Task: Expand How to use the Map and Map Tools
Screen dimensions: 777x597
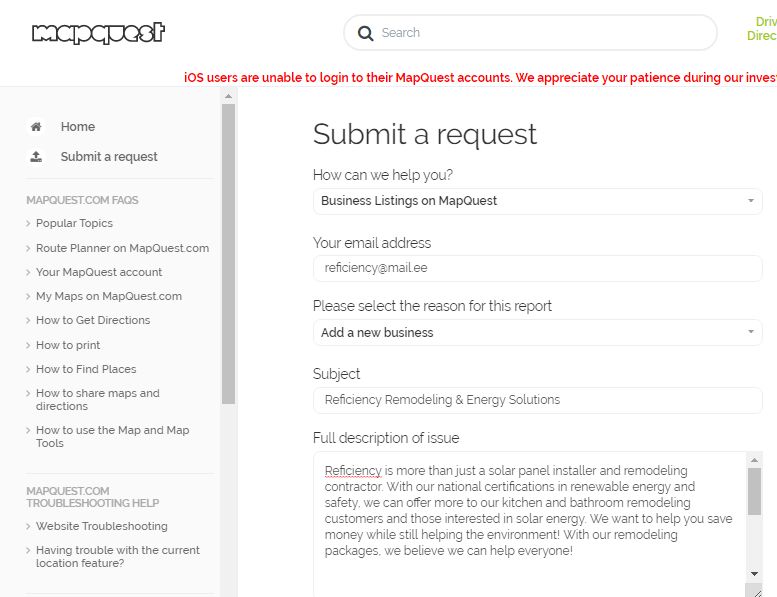Action: [112, 436]
